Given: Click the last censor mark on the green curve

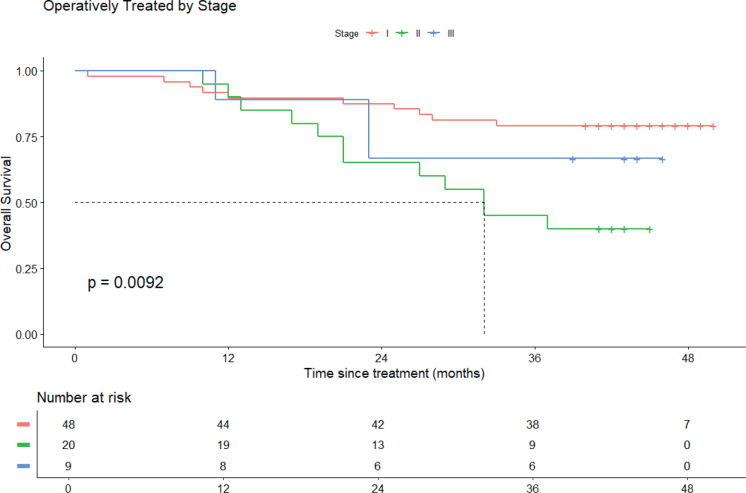Looking at the screenshot, I should click(x=650, y=229).
